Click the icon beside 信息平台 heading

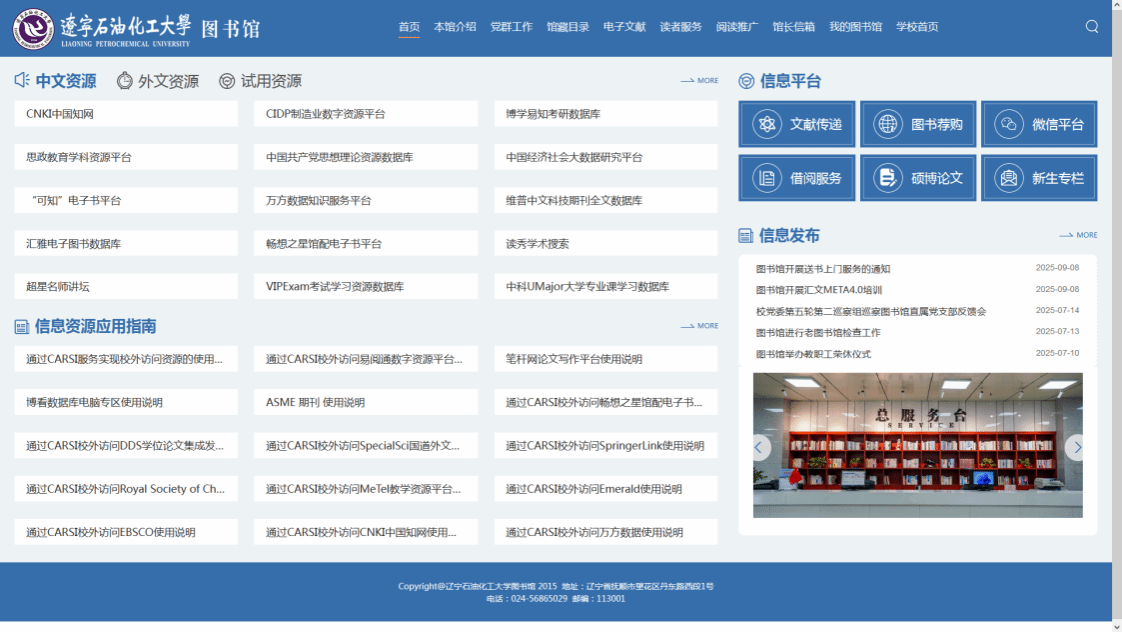point(746,81)
